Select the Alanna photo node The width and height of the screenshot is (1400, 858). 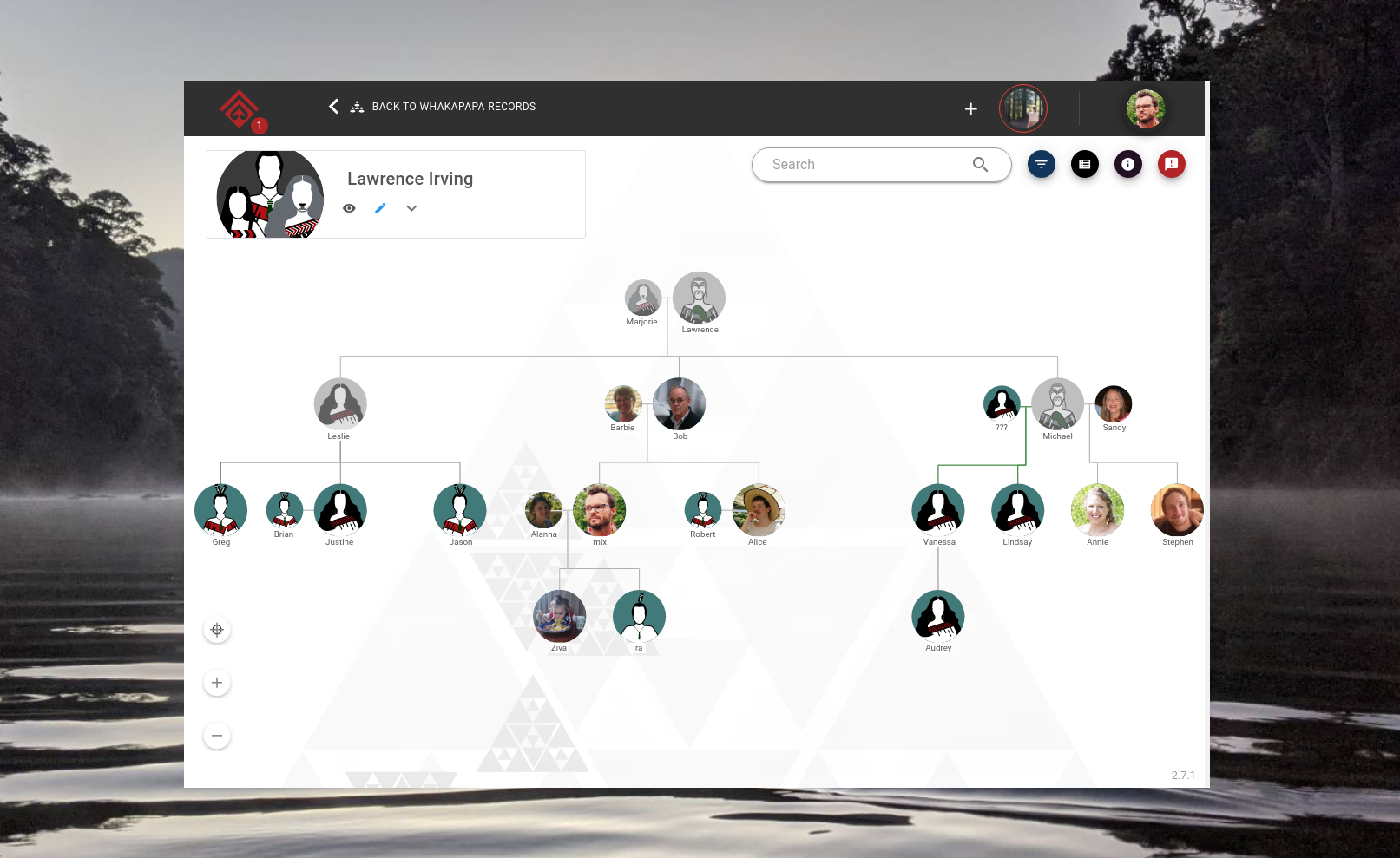click(x=543, y=510)
